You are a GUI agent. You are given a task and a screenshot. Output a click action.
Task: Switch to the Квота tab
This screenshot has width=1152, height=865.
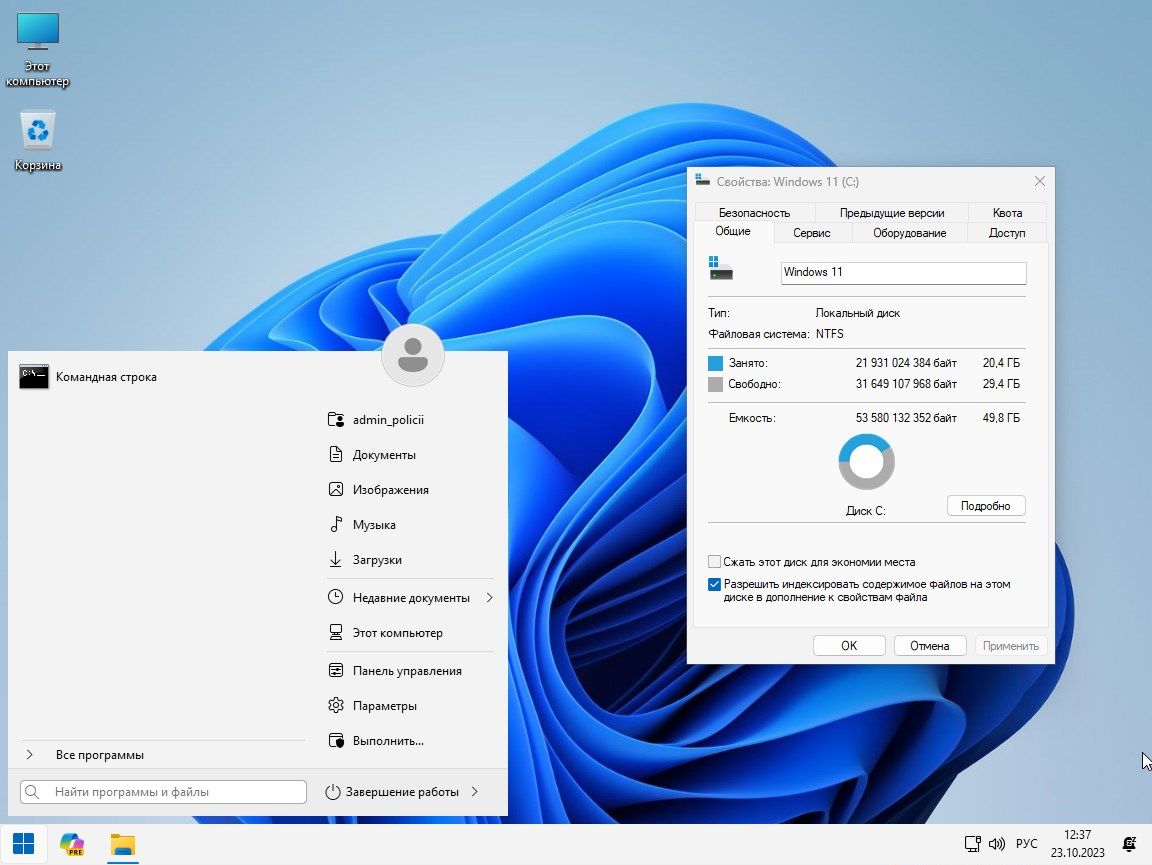point(1007,213)
